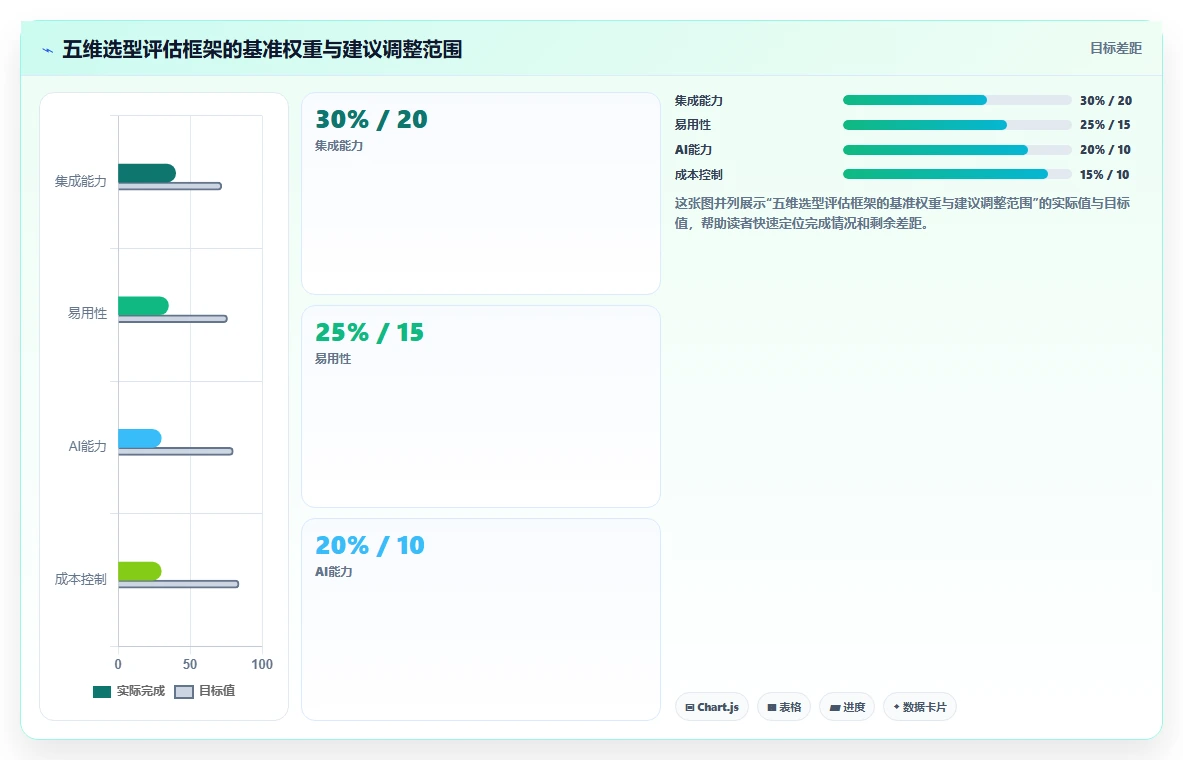Click the 20% / 10 value in progress list

pyautogui.click(x=1105, y=150)
